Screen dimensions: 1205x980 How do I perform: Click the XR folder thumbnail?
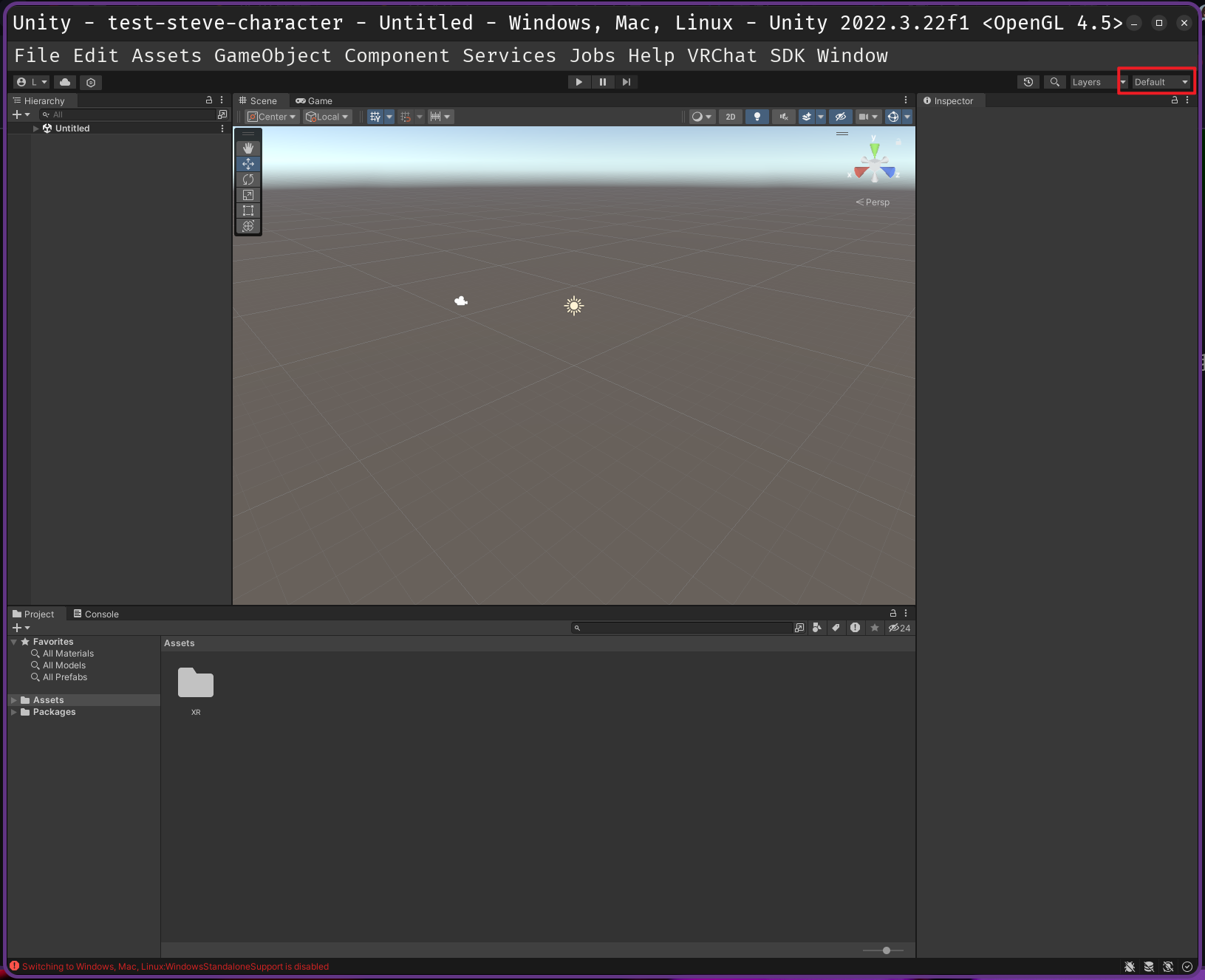[196, 684]
